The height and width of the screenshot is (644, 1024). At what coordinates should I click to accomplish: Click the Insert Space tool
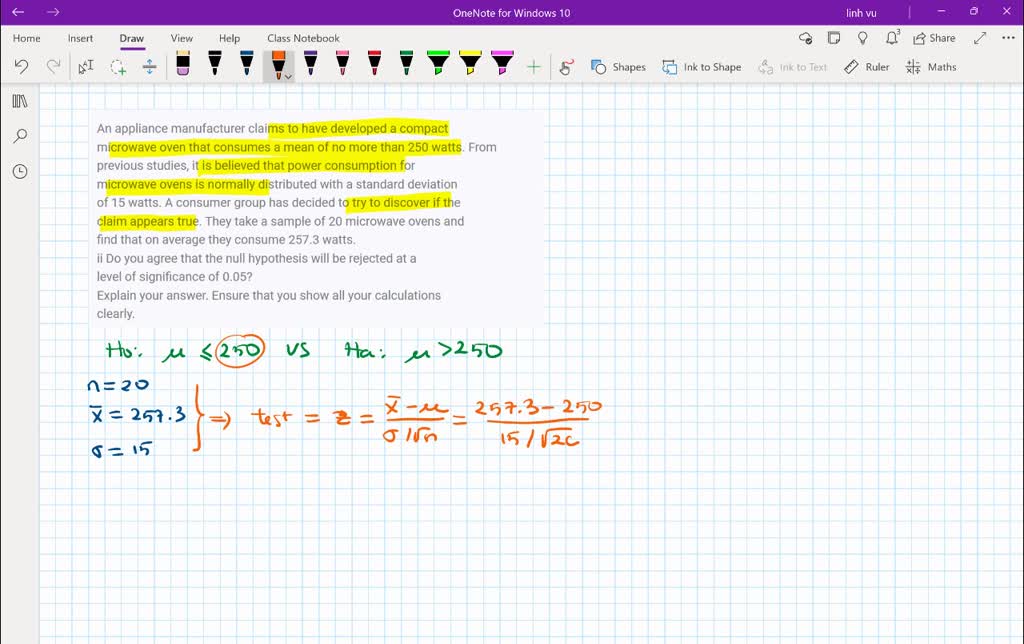point(150,67)
